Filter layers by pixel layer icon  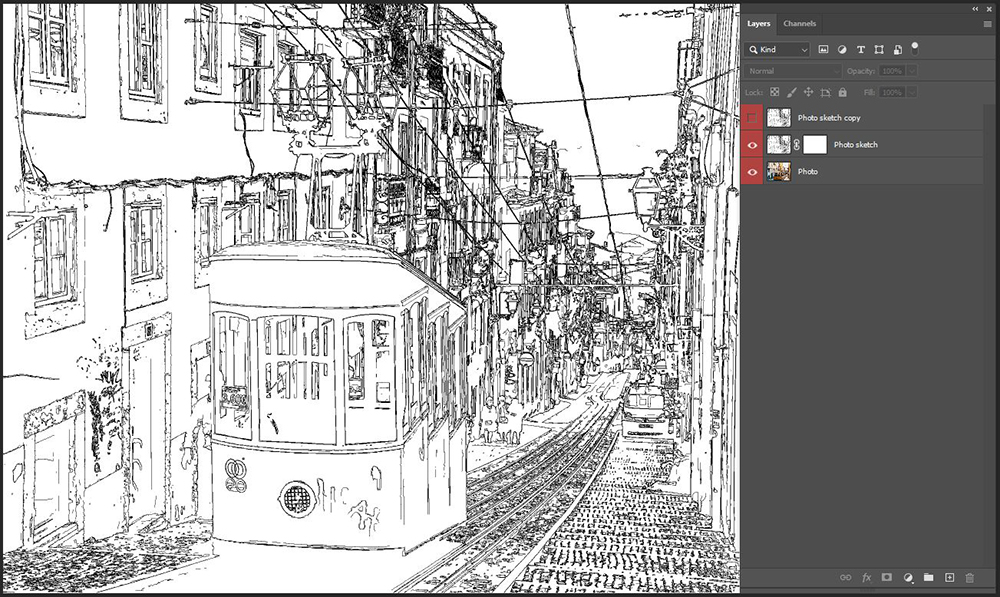pos(823,49)
